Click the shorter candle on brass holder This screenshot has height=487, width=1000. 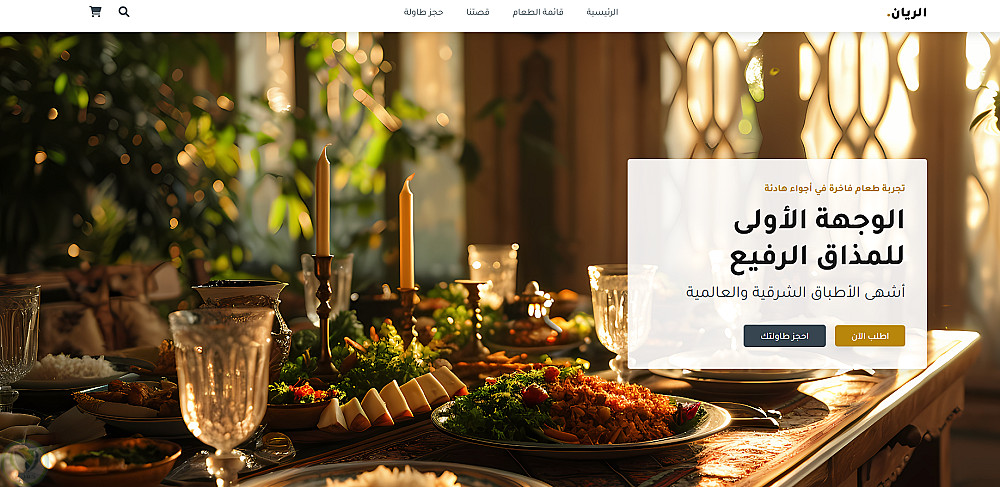pos(406,231)
